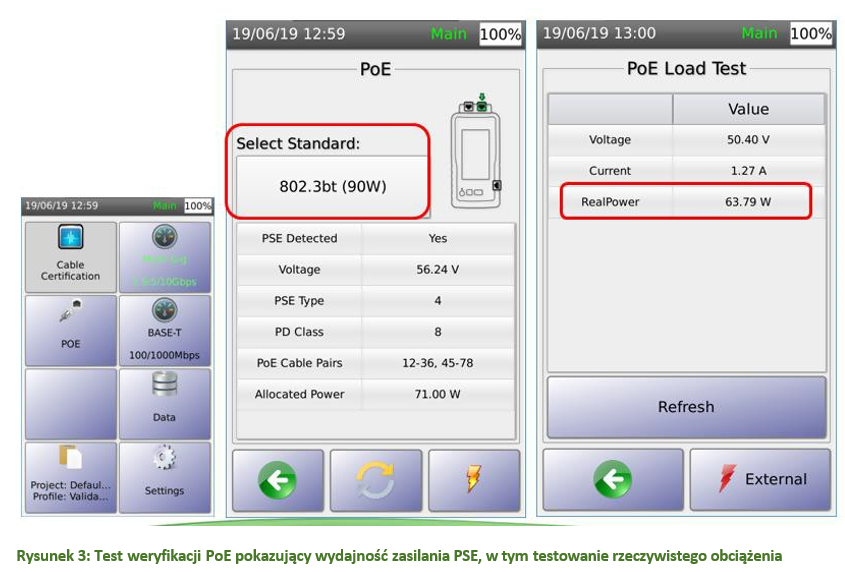Tap the External load button
Viewport: 845px width, 572px height.
[x=760, y=479]
